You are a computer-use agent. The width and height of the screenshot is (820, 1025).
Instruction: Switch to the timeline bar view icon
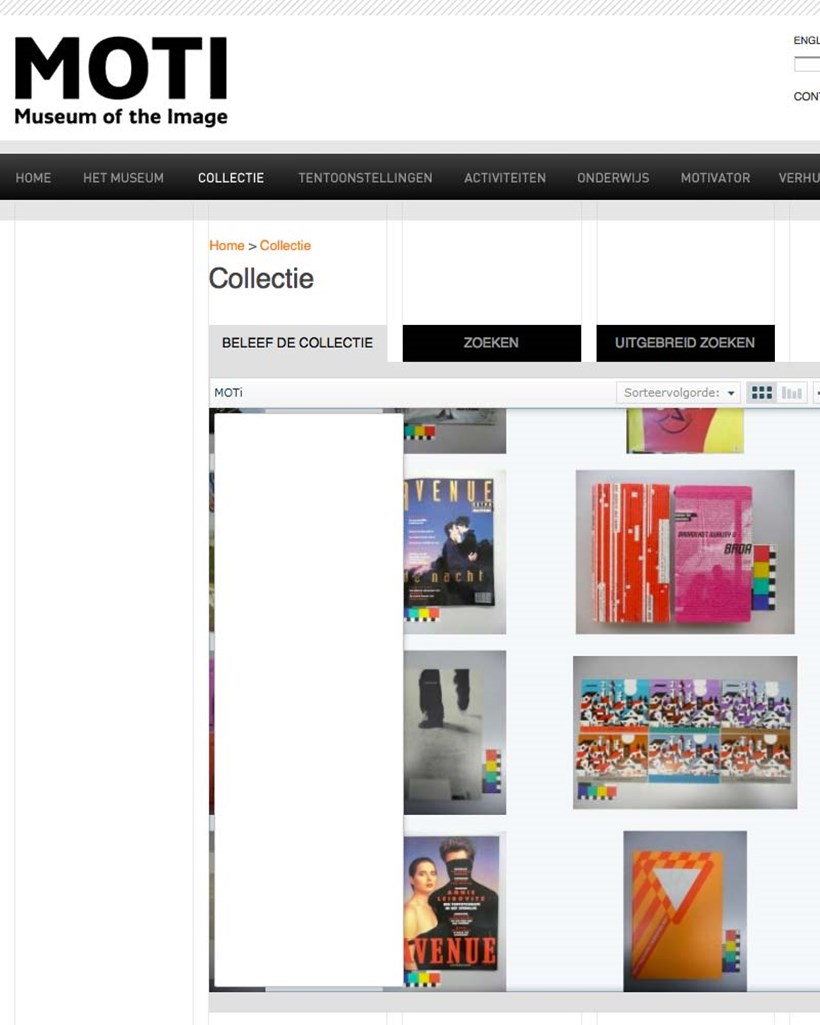(x=792, y=393)
